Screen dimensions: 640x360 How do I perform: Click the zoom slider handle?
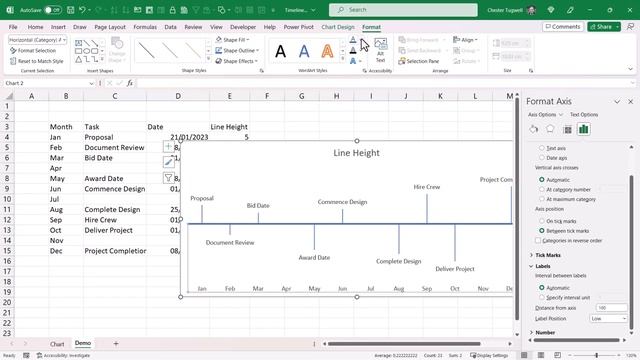(596, 356)
